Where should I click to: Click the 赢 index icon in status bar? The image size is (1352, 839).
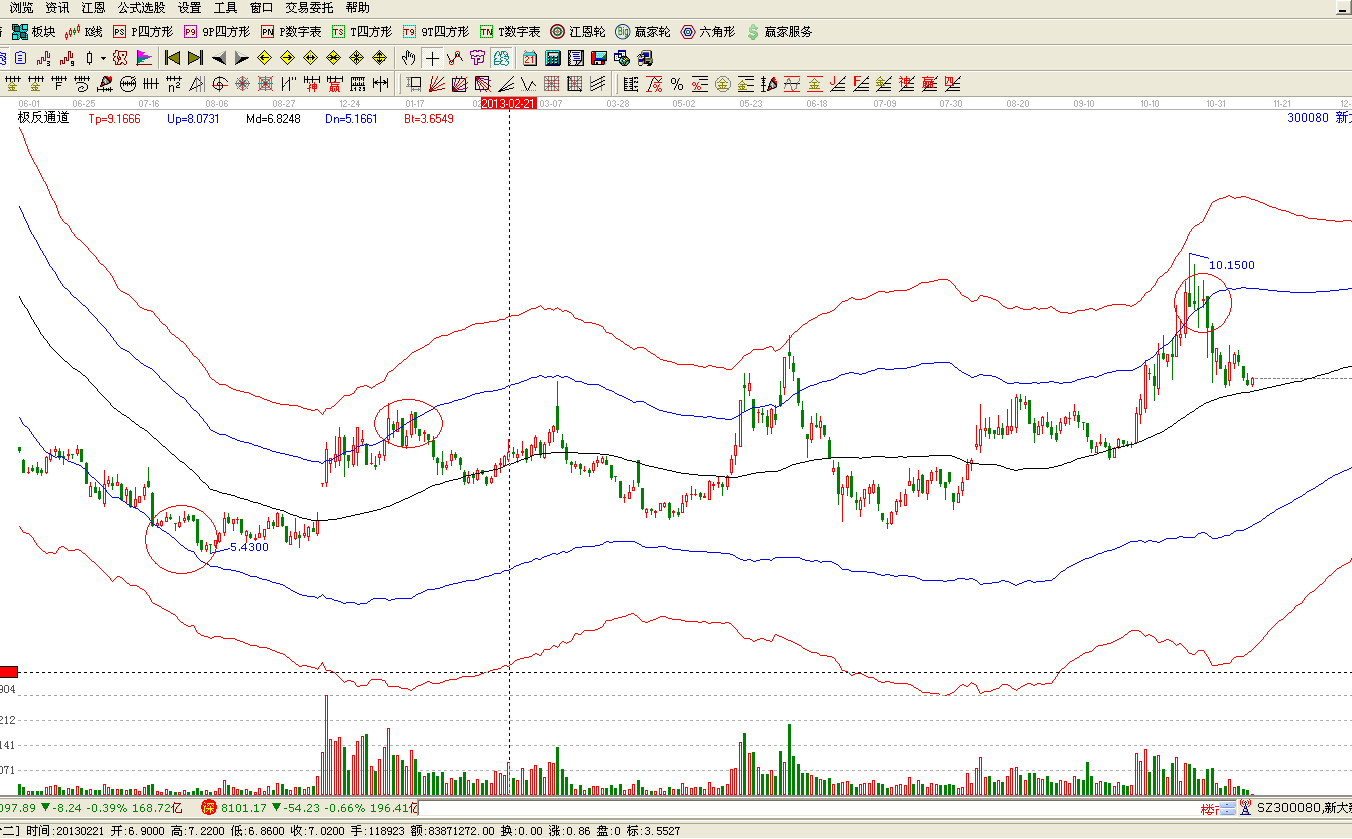click(209, 807)
